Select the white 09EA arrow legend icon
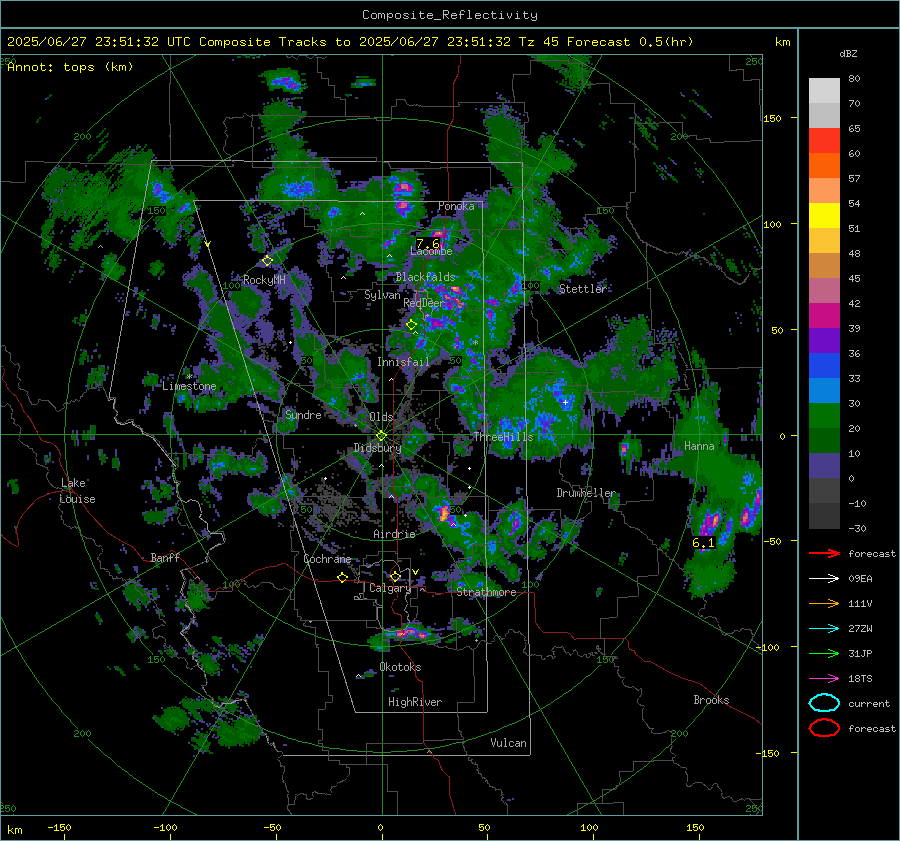 tap(824, 579)
